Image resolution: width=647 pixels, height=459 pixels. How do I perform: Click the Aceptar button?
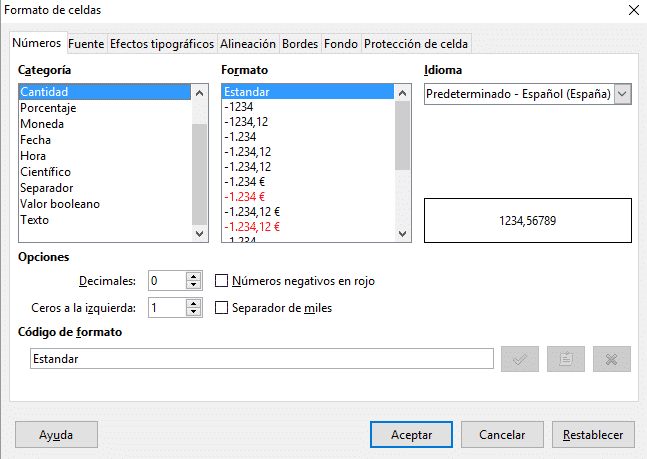411,435
